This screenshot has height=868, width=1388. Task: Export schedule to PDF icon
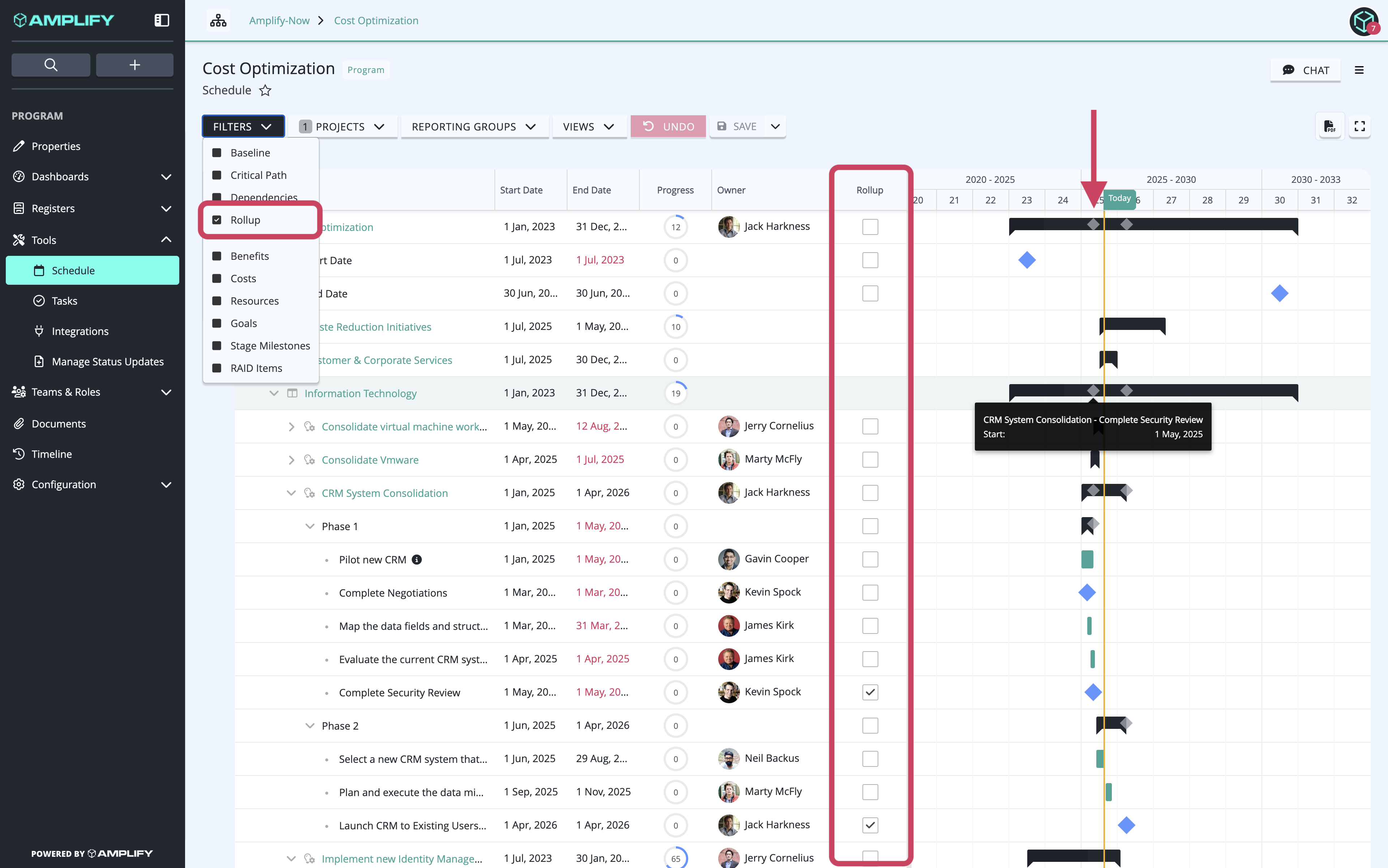(1329, 126)
